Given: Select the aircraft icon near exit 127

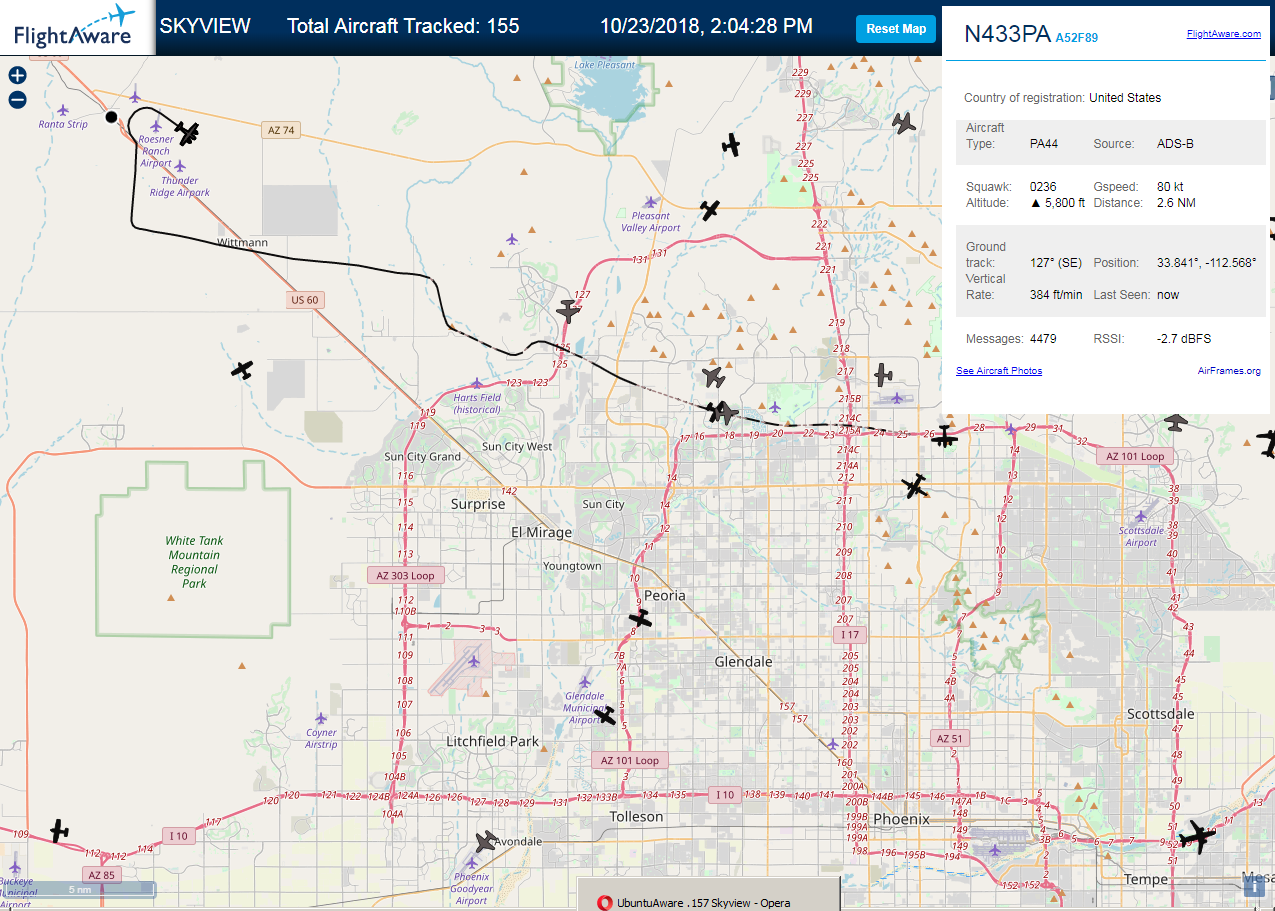Looking at the screenshot, I should click(568, 311).
